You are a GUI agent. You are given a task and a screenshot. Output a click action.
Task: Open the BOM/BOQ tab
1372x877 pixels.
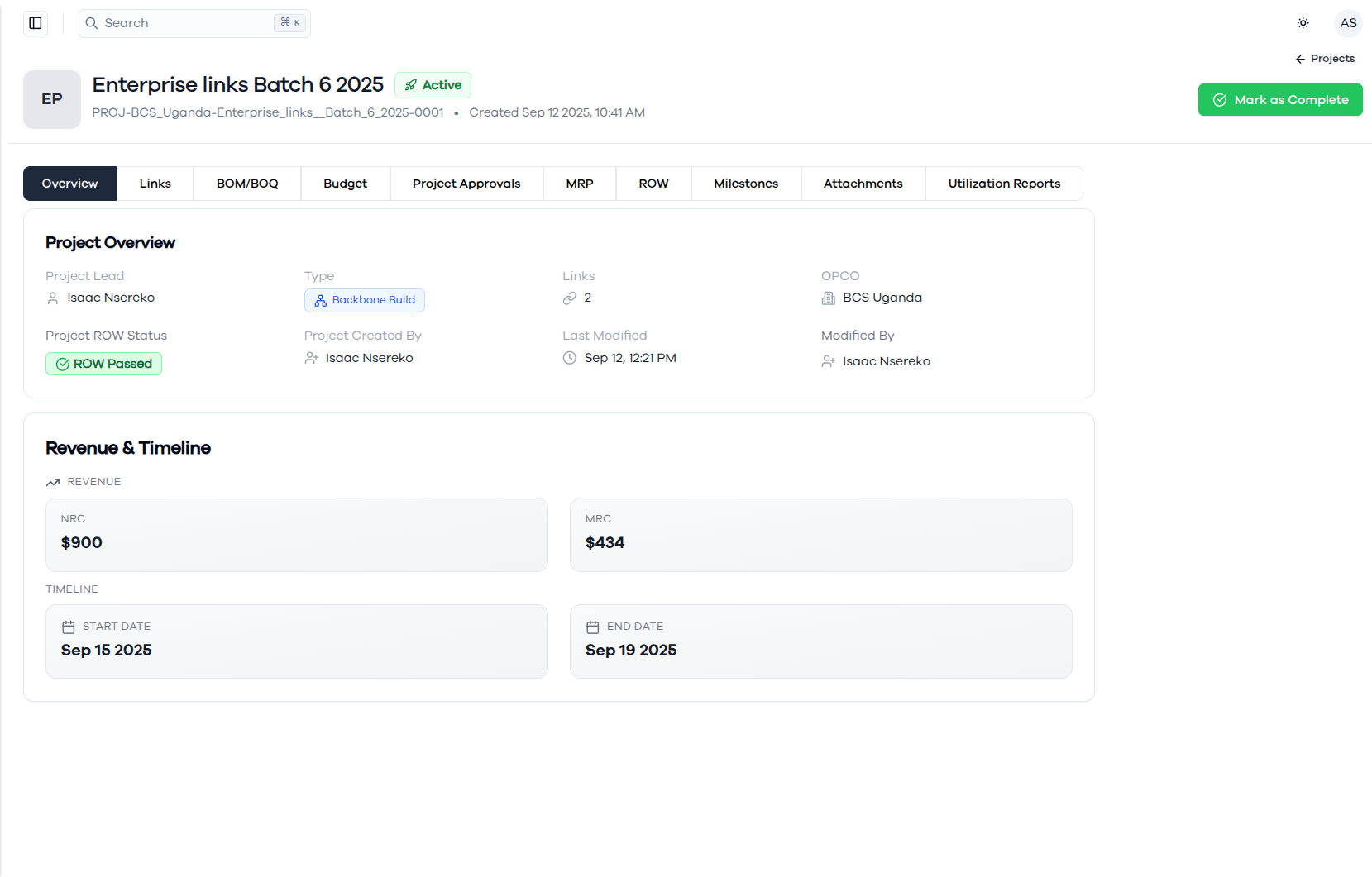tap(247, 184)
